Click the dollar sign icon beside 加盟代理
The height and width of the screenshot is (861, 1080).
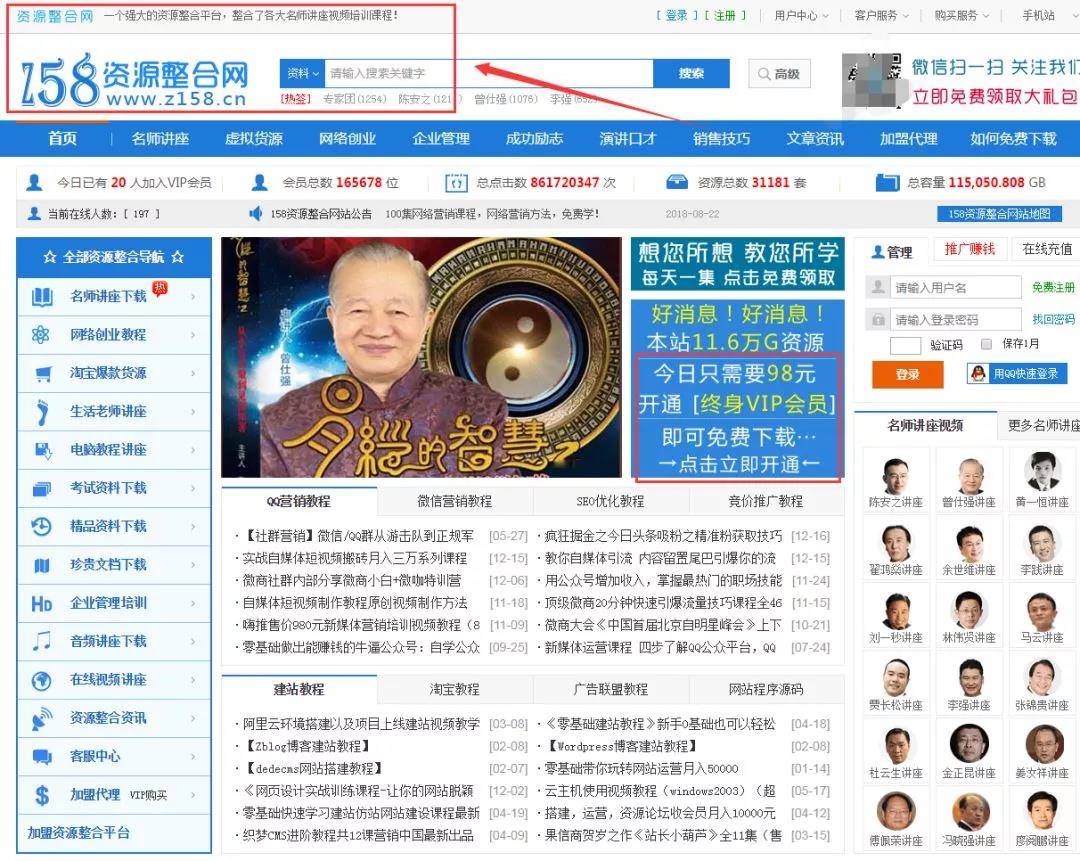tap(42, 796)
